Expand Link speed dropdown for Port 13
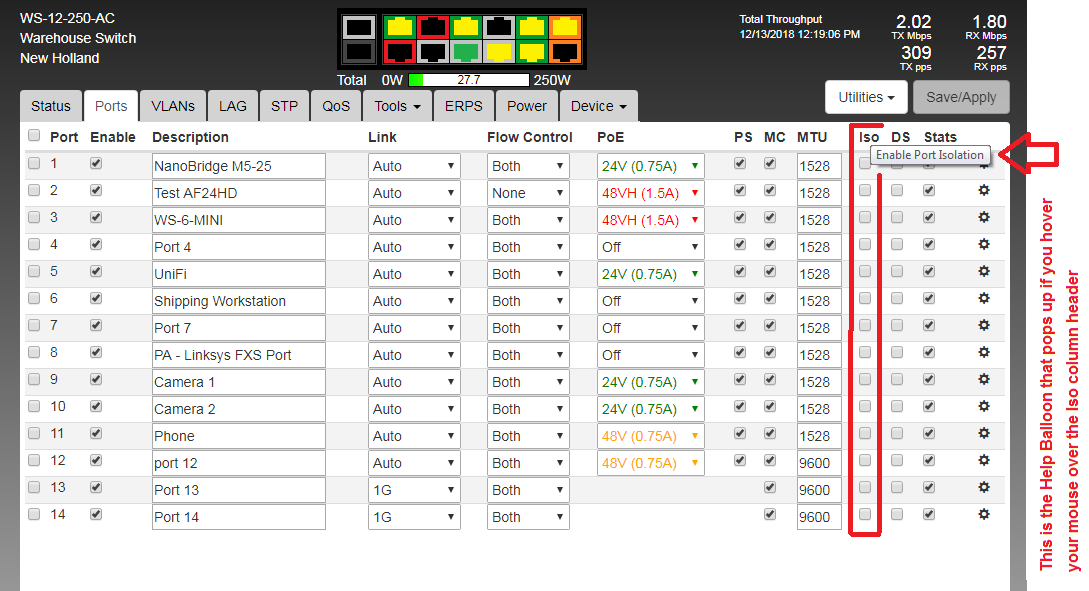This screenshot has width=1089, height=591. click(414, 490)
